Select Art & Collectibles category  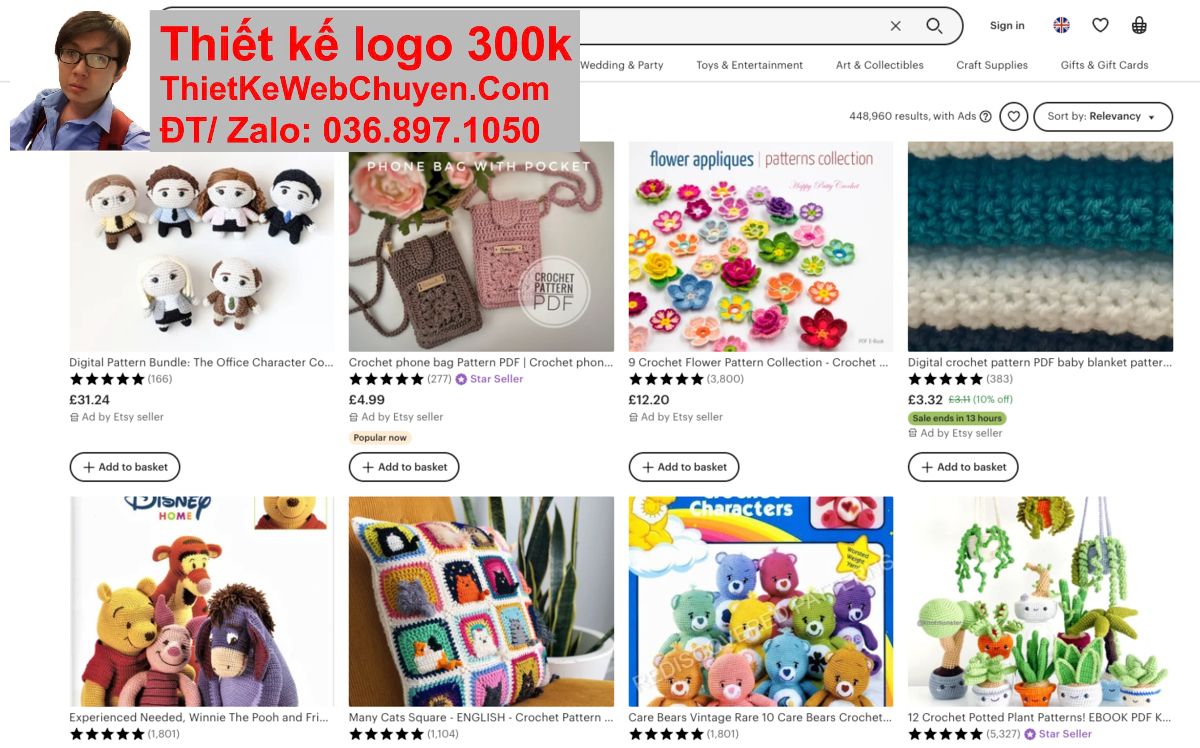tap(879, 65)
